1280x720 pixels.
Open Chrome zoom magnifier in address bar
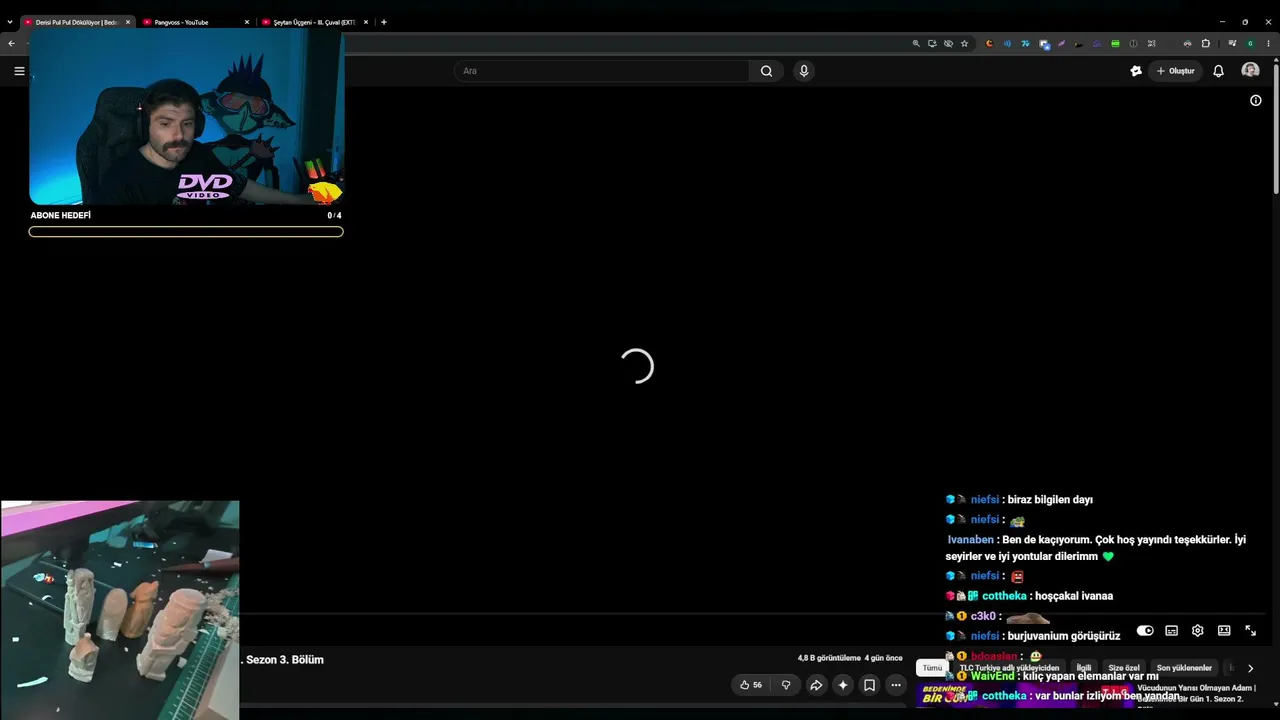(916, 44)
